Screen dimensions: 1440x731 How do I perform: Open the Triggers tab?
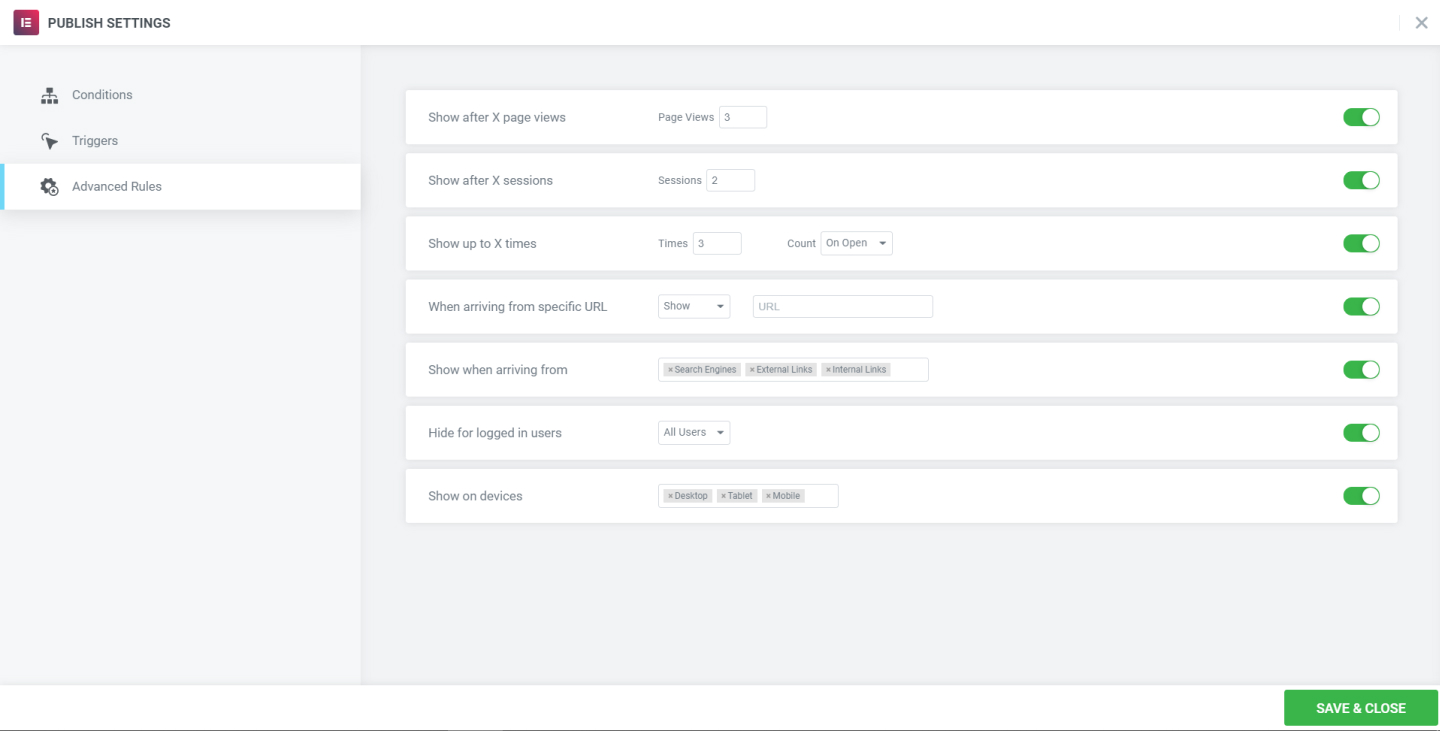(180, 141)
